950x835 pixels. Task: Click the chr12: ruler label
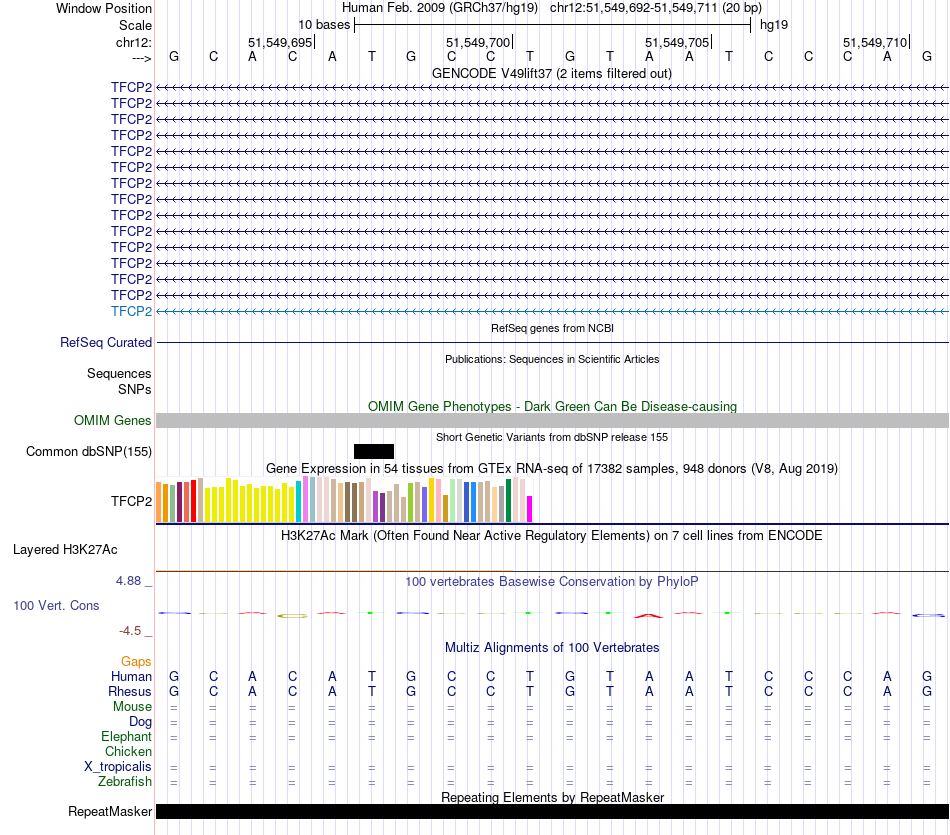point(134,42)
